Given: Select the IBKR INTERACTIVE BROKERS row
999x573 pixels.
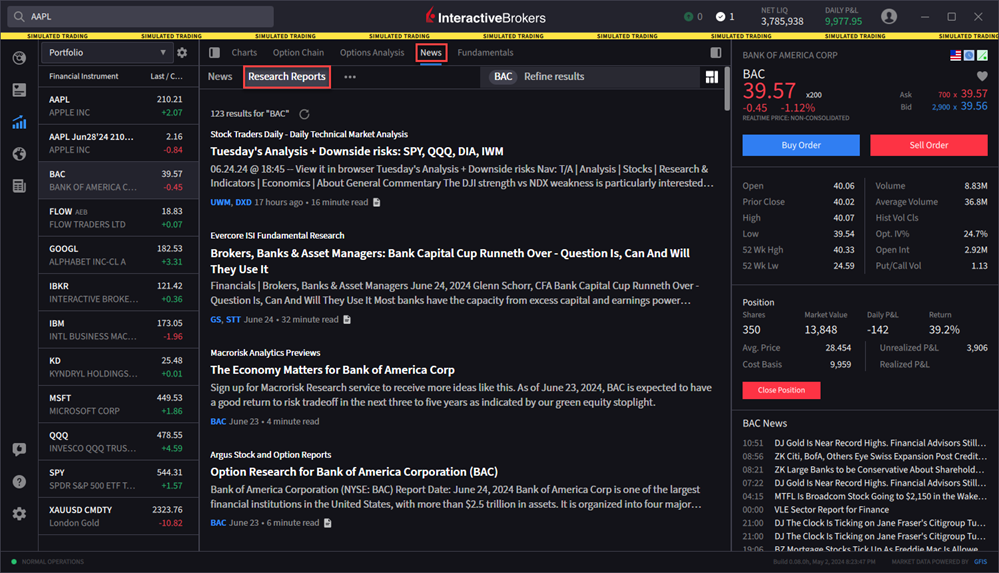Looking at the screenshot, I should point(119,293).
